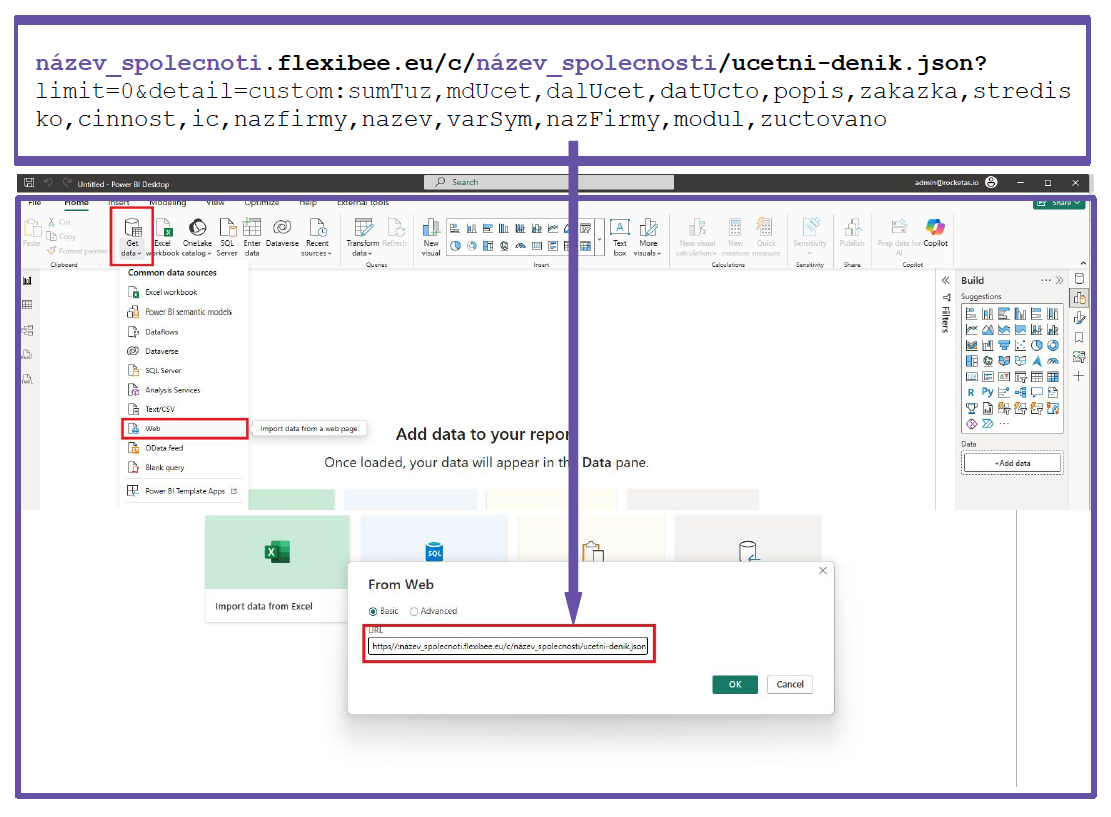Image resolution: width=1111 pixels, height=817 pixels.
Task: Open the Data pane cylinder icon
Action: [1079, 278]
